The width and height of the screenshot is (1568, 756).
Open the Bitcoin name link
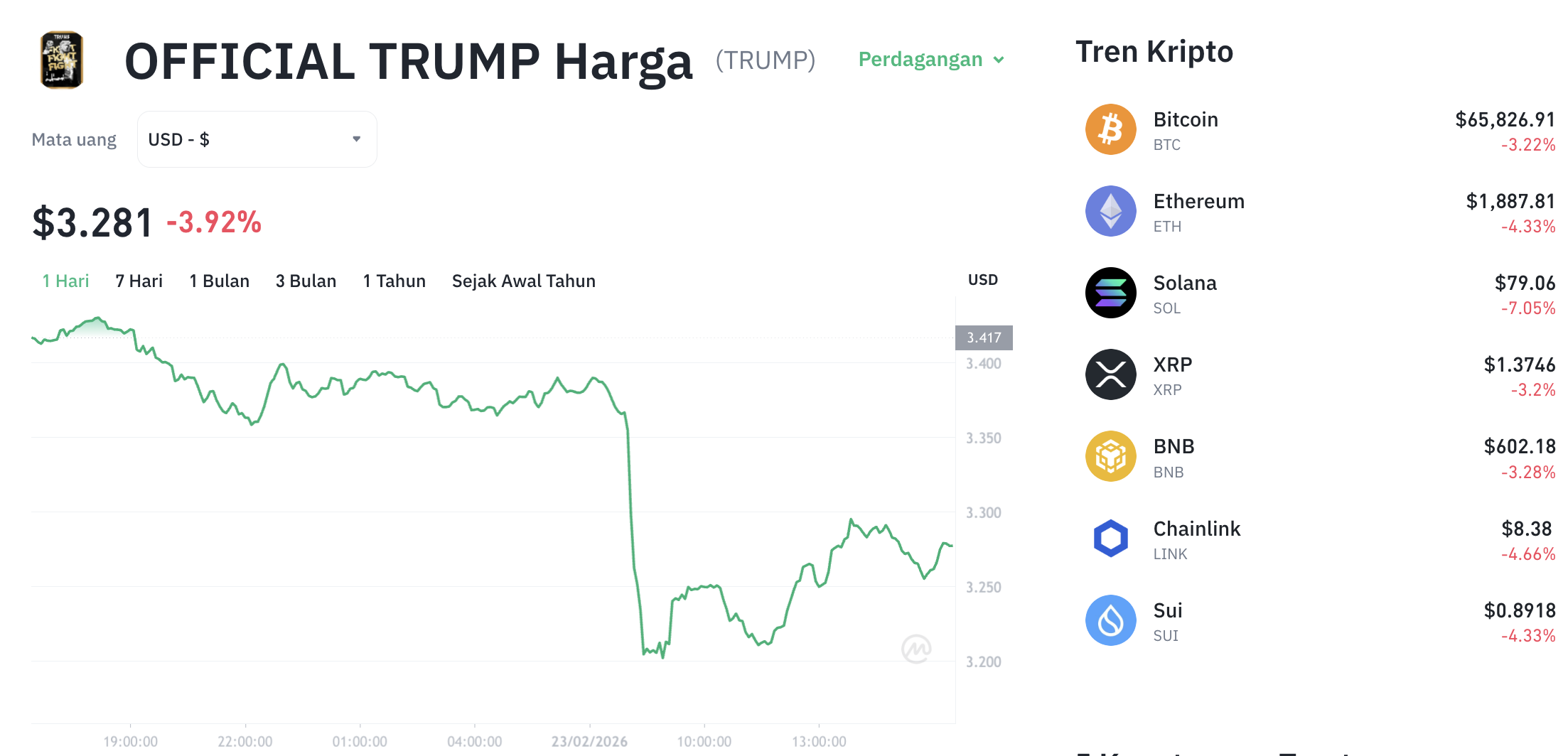point(1186,120)
